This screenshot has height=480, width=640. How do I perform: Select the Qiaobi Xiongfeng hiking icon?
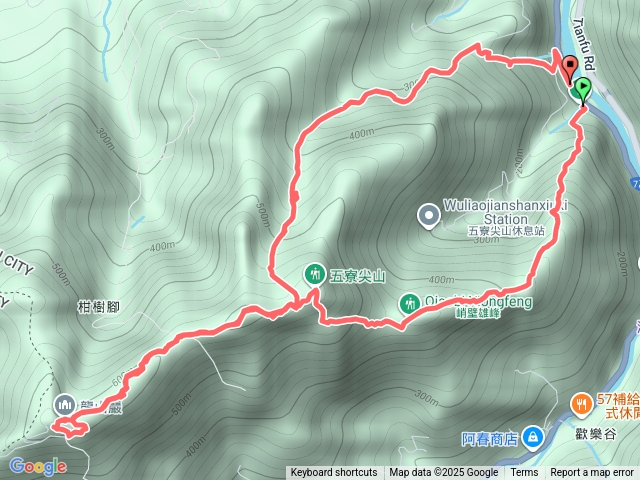coord(410,304)
